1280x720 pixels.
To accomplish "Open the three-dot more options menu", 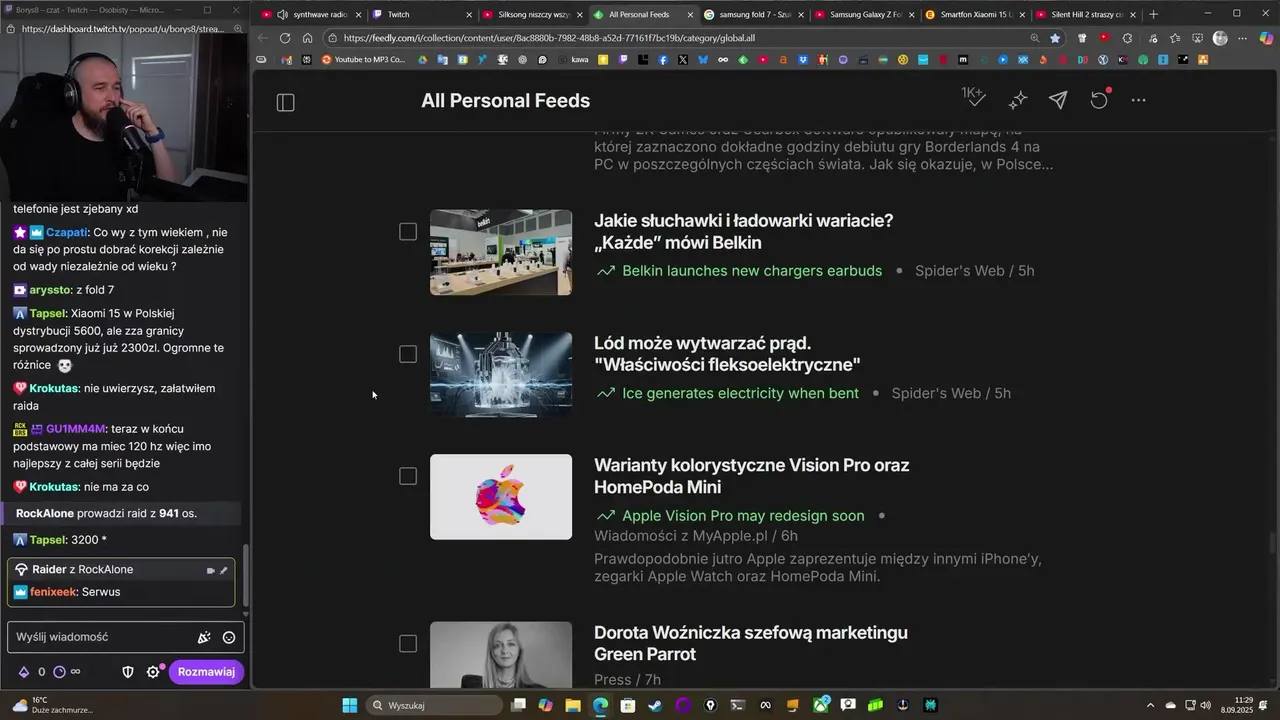I will coord(1138,100).
